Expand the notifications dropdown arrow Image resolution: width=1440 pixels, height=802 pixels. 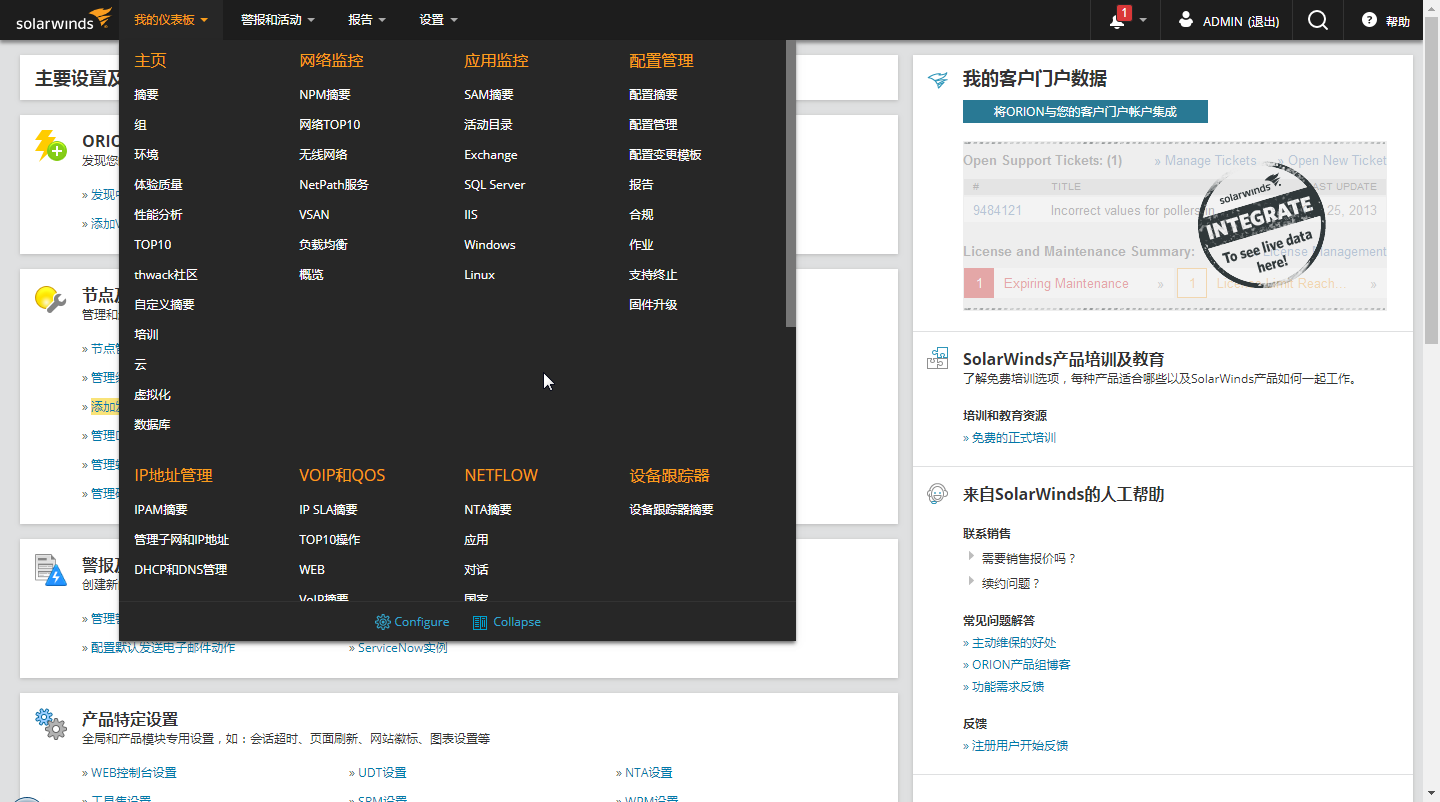click(x=1143, y=21)
